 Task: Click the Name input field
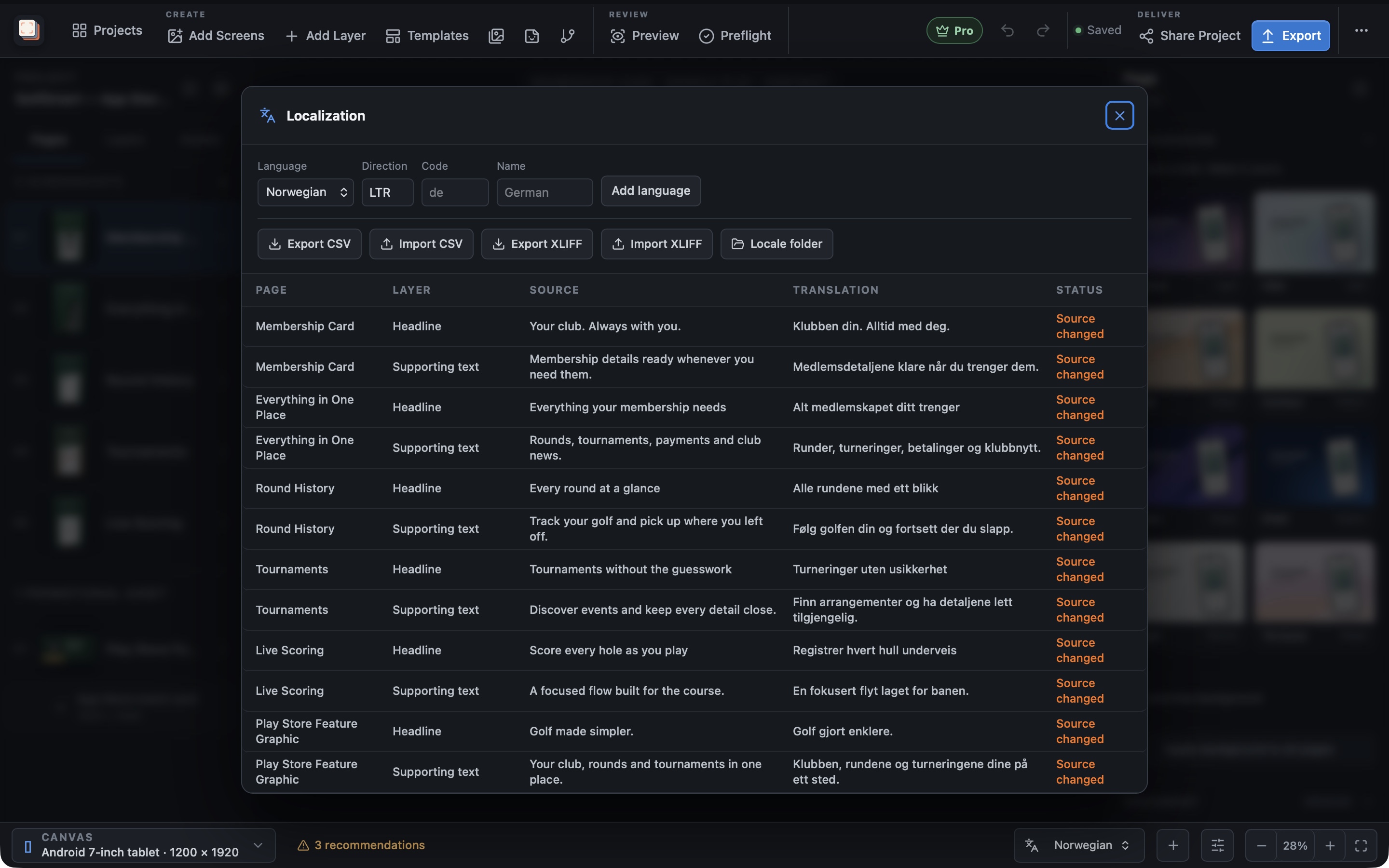pos(544,192)
